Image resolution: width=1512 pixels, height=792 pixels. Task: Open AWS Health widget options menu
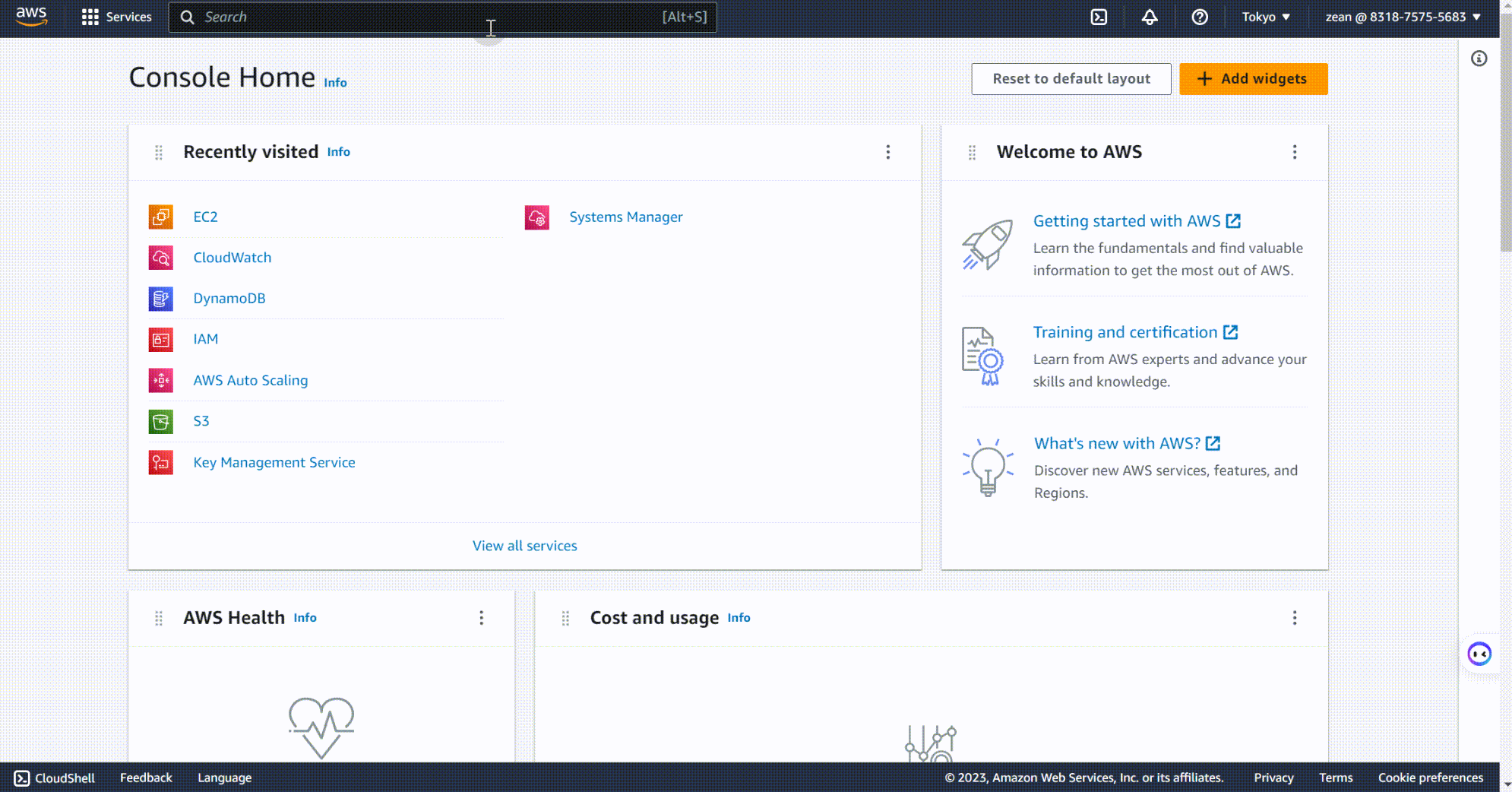click(481, 618)
